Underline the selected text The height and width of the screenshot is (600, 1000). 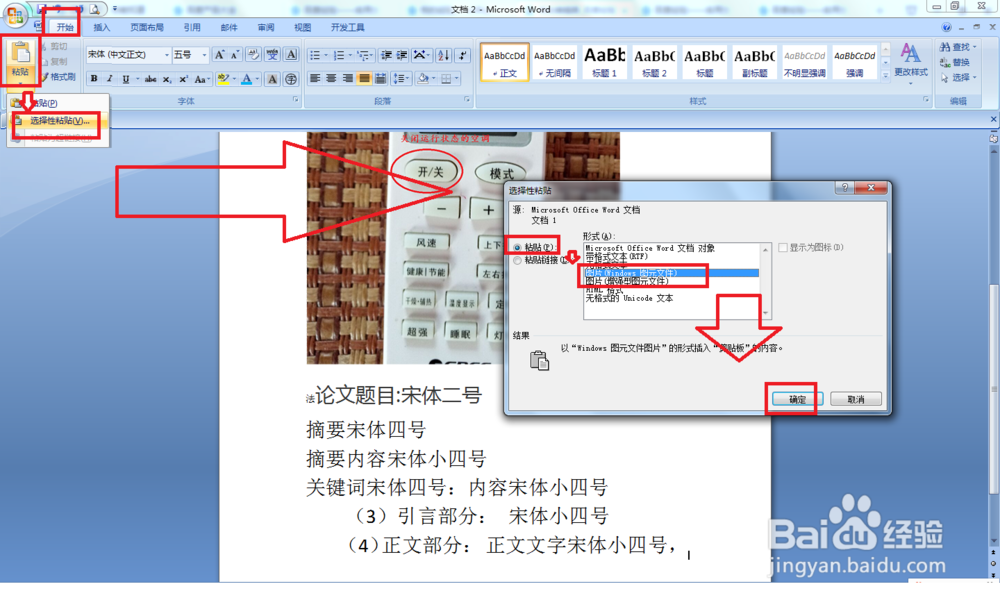pyautogui.click(x=127, y=77)
